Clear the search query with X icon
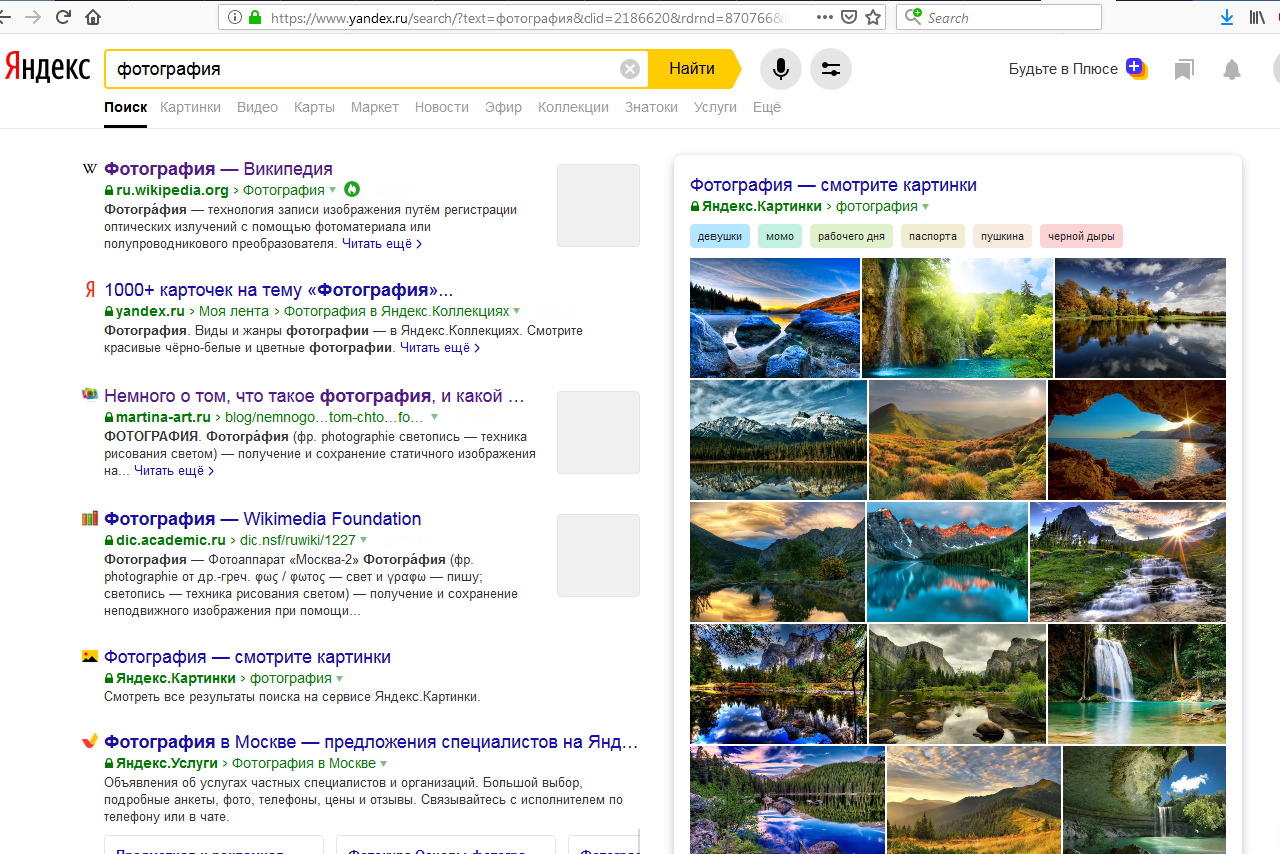This screenshot has width=1280, height=854. click(629, 69)
